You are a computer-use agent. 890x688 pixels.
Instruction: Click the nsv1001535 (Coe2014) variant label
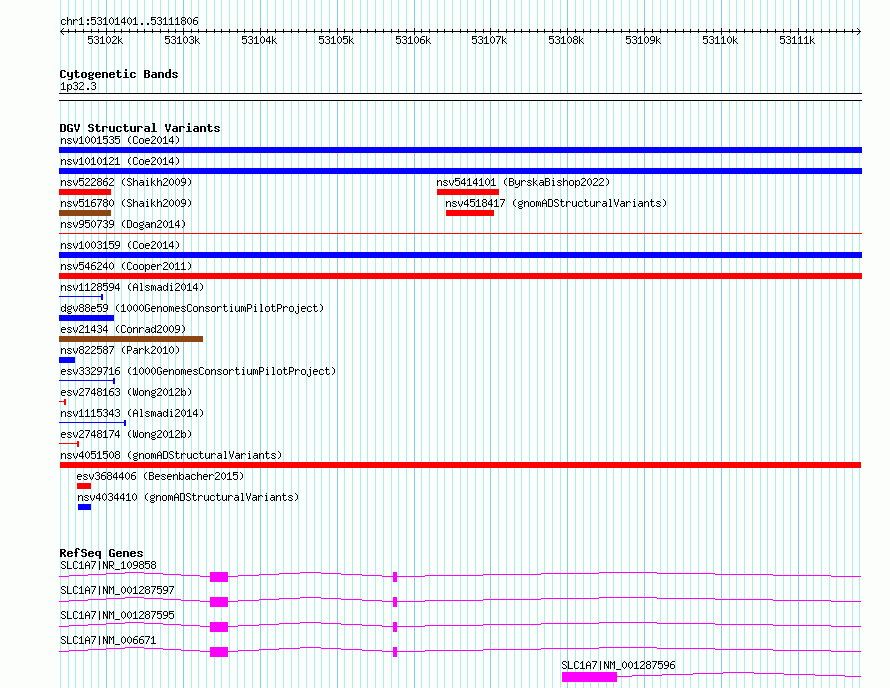(x=120, y=140)
